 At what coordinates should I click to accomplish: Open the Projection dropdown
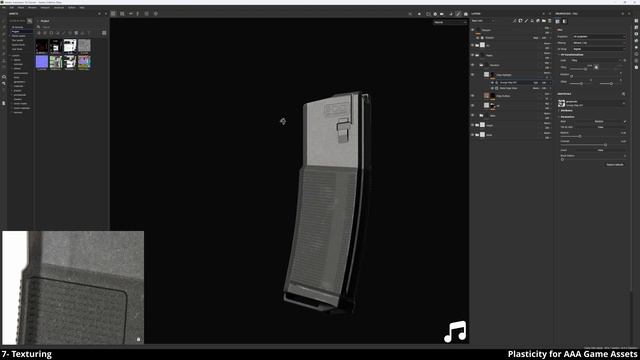click(598, 37)
